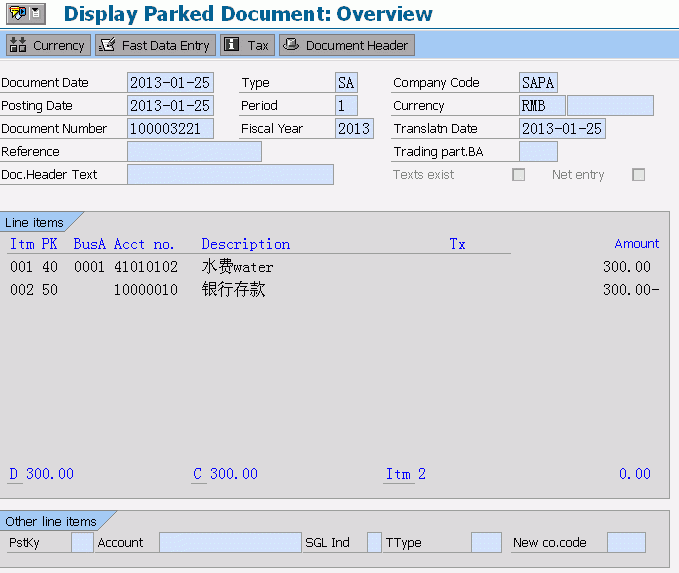Click the Tax button
The width and height of the screenshot is (679, 573).
coord(247,45)
